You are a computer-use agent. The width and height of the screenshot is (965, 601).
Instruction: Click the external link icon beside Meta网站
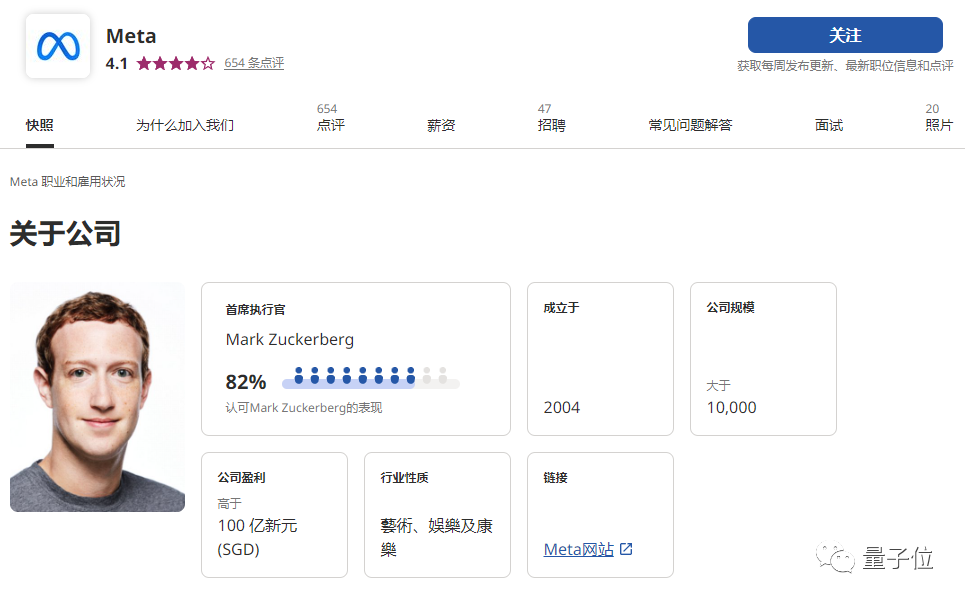624,549
